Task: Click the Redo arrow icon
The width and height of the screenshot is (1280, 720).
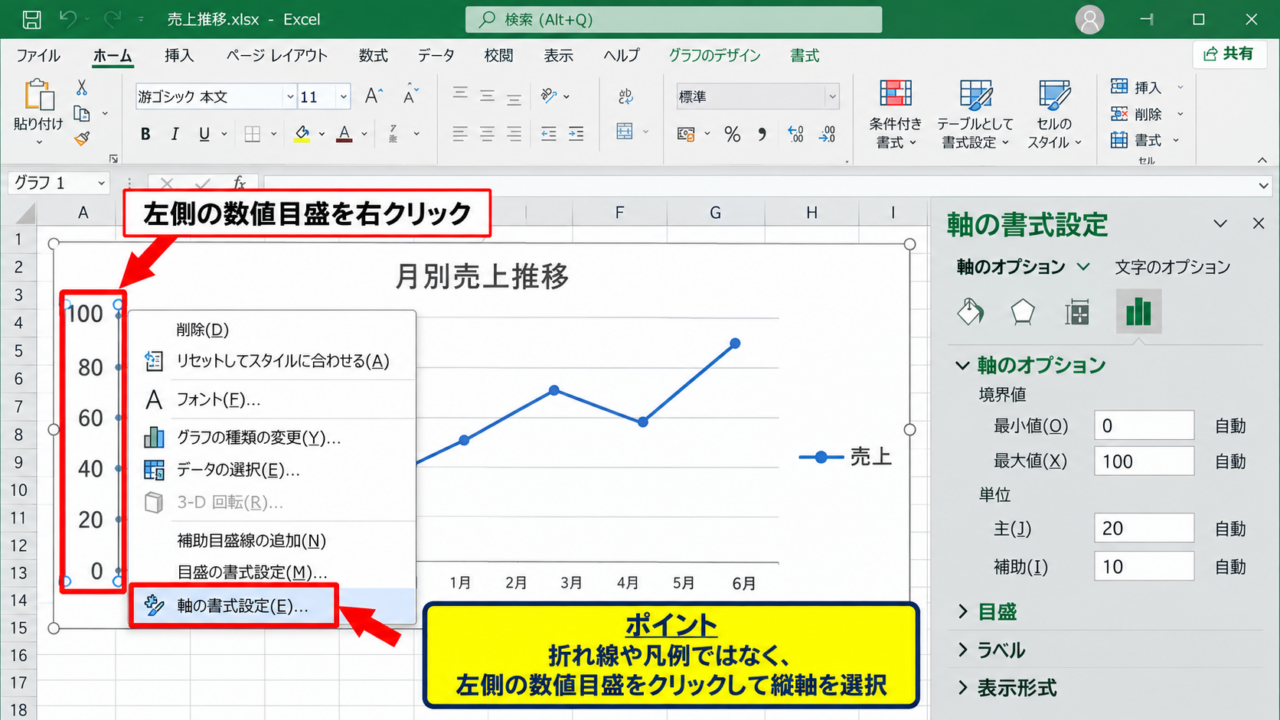Action: (113, 19)
